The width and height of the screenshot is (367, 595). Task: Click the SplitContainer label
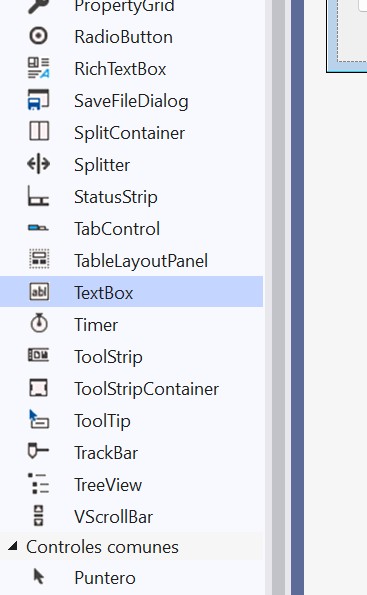129,133
